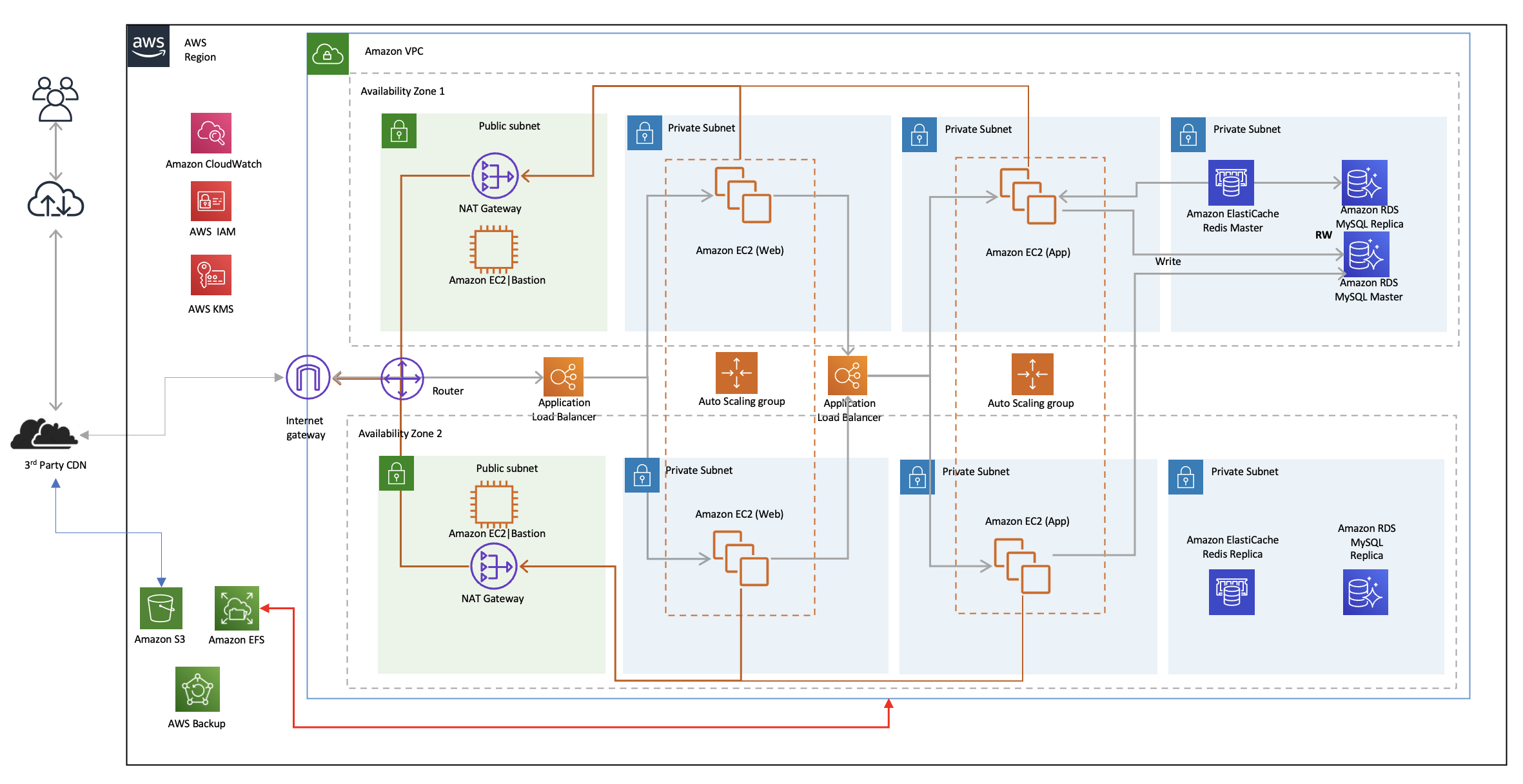Click 'Amazon RDS MySQL Master' label

pos(1368,289)
